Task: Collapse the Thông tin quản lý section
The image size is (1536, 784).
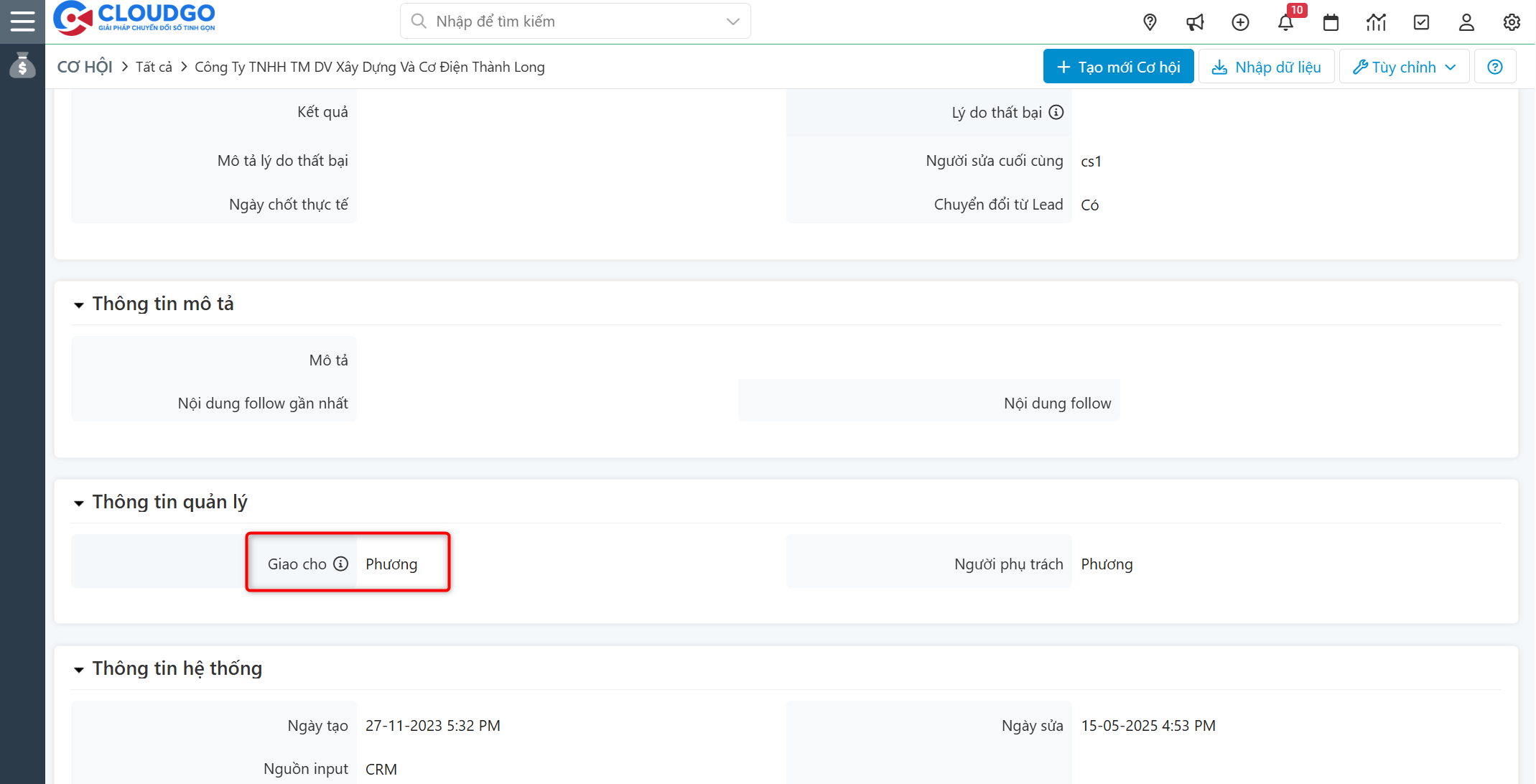Action: [78, 503]
